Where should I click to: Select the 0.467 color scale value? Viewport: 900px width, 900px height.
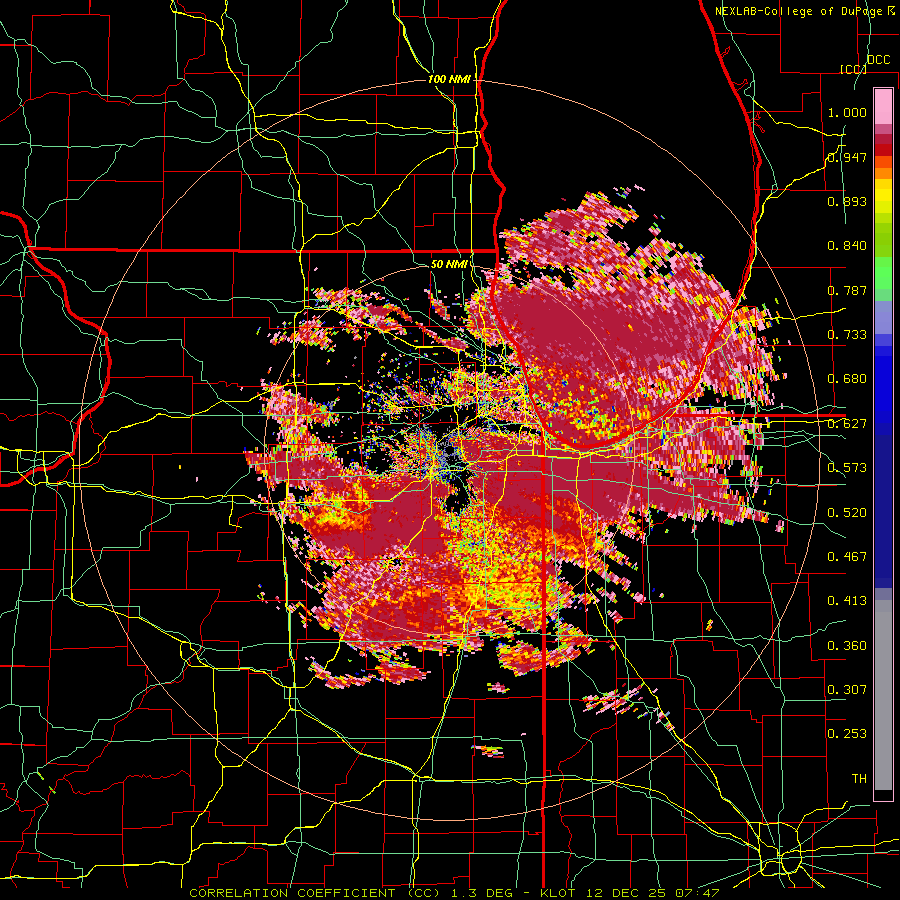(847, 557)
